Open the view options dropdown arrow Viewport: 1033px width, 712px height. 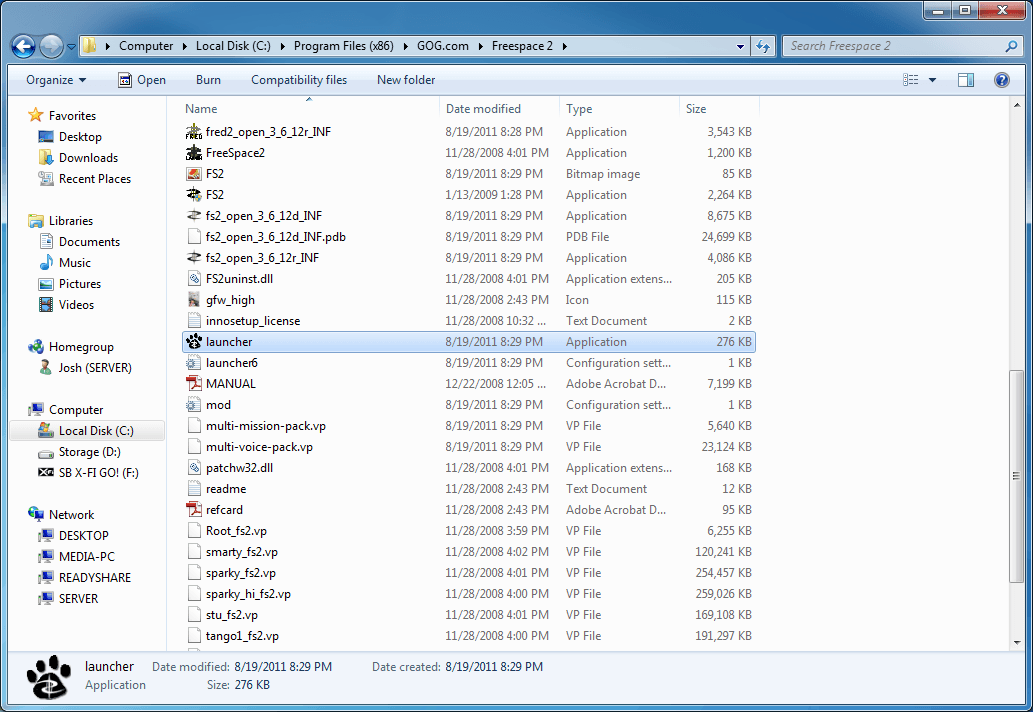click(x=932, y=80)
